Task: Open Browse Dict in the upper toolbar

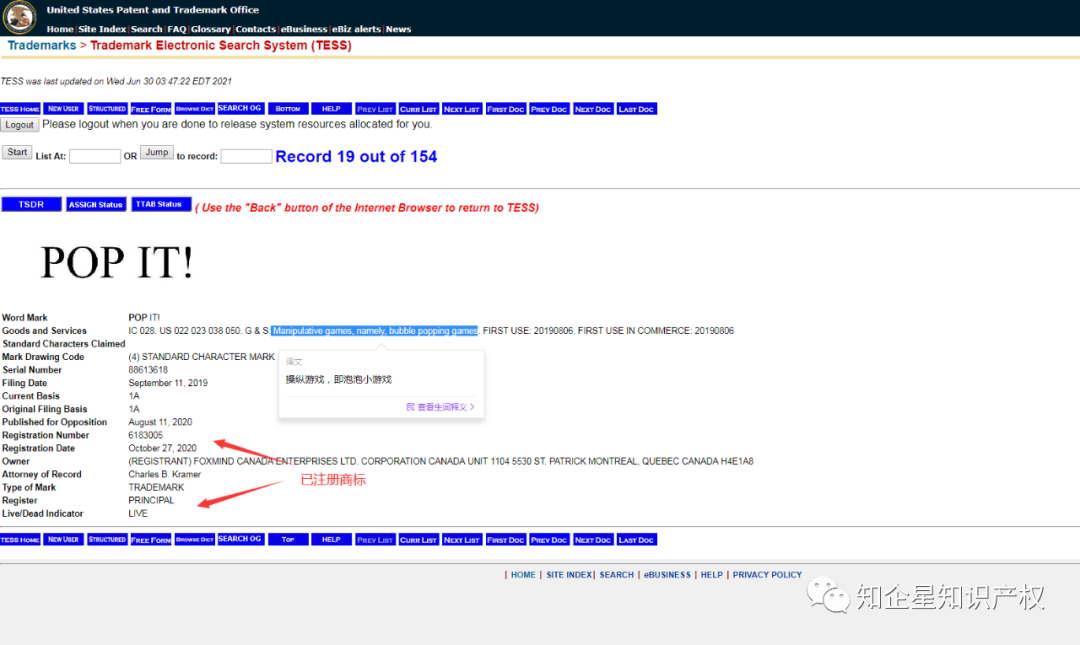Action: [195, 109]
